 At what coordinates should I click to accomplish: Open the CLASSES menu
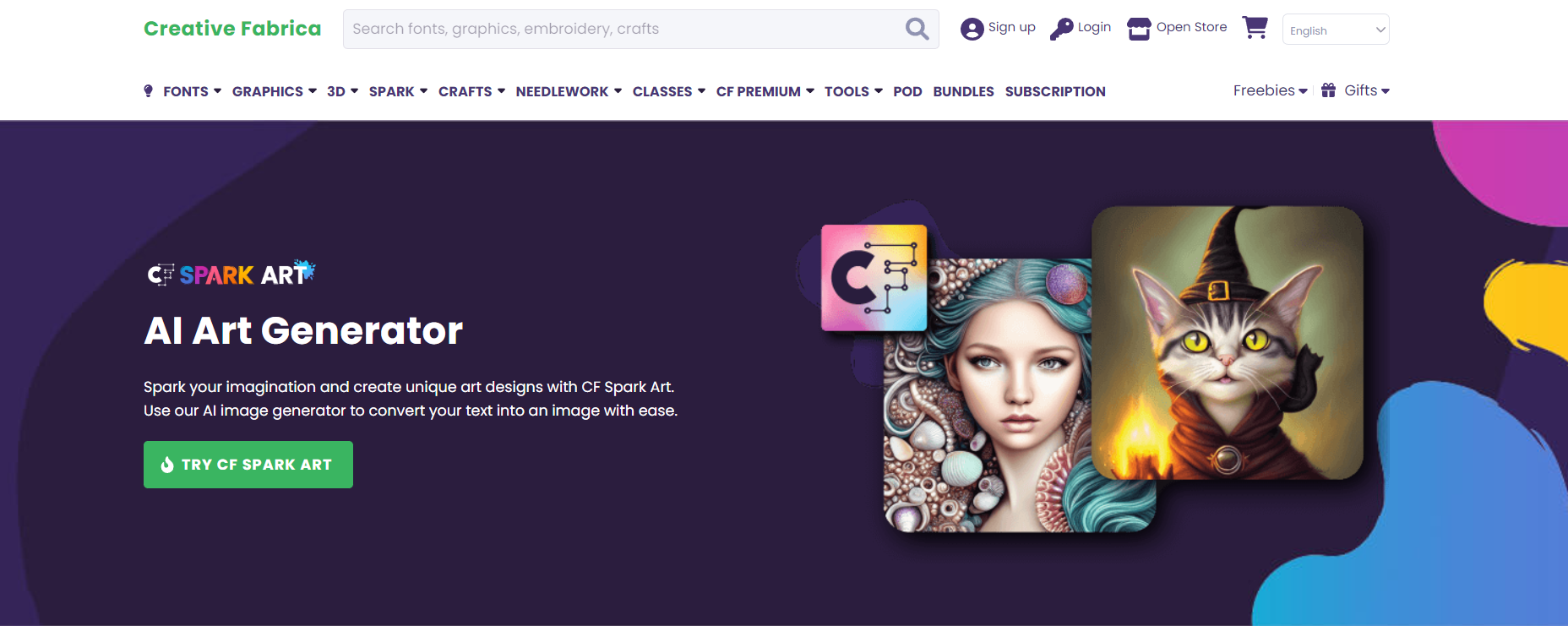pos(662,91)
